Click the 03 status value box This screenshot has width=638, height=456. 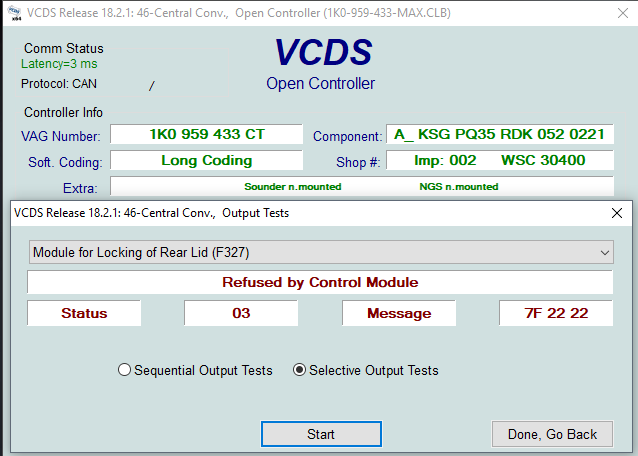[241, 313]
